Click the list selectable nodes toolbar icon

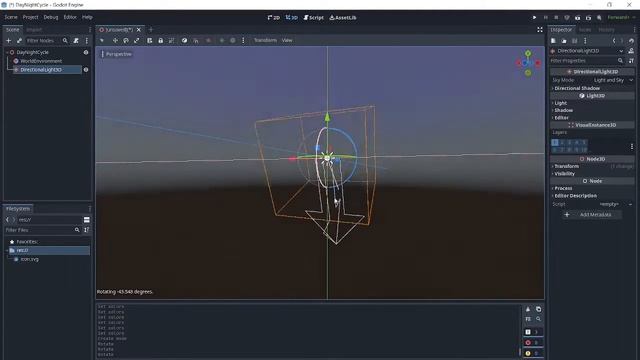(150, 40)
